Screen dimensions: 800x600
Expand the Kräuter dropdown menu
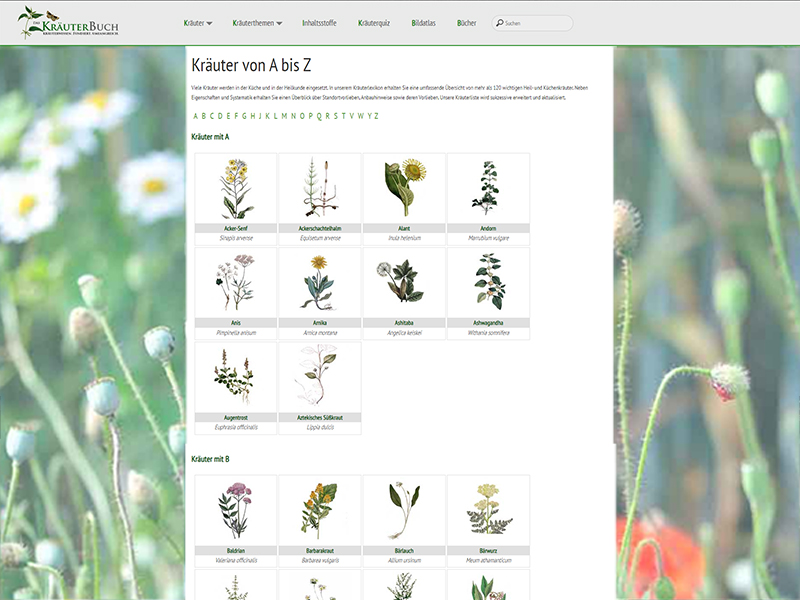pos(198,22)
